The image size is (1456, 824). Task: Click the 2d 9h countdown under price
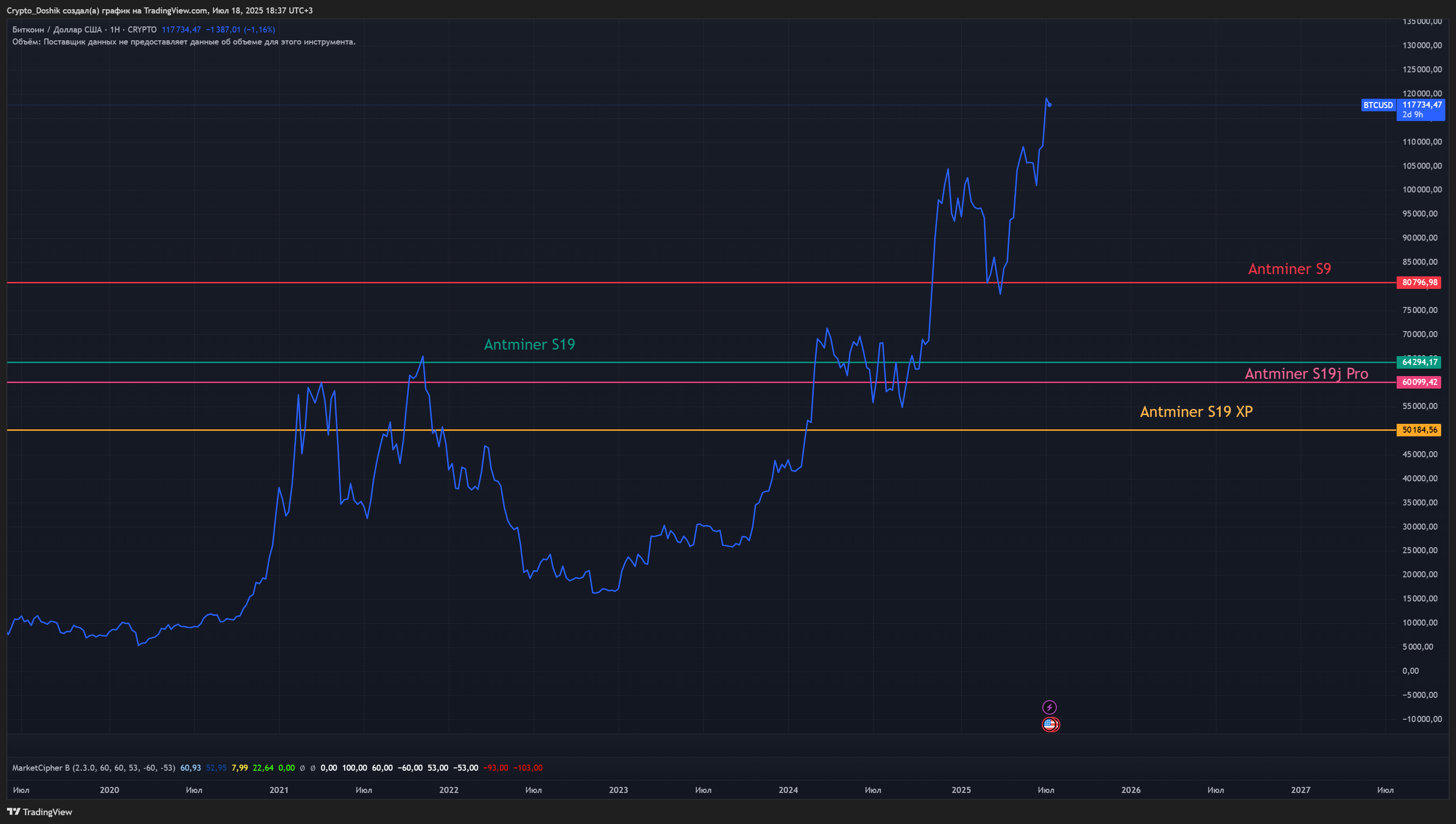pyautogui.click(x=1412, y=115)
